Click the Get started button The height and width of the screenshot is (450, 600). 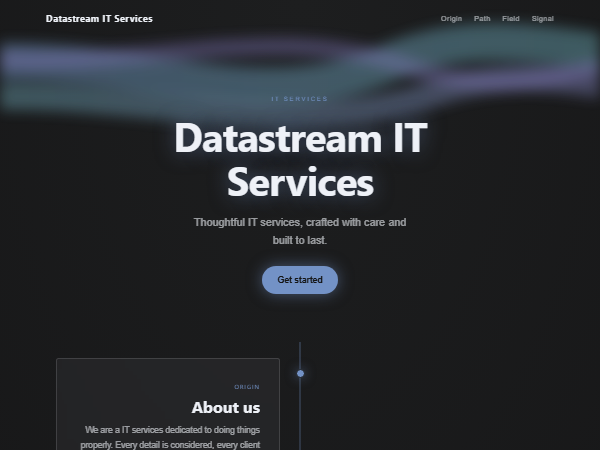click(300, 280)
